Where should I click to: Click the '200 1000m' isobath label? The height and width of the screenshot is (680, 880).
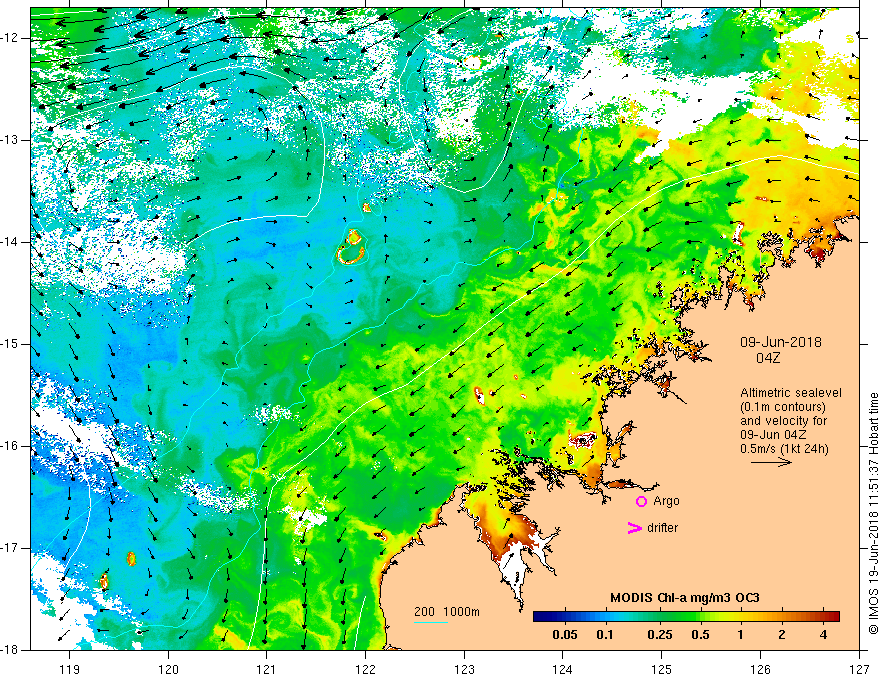447,612
